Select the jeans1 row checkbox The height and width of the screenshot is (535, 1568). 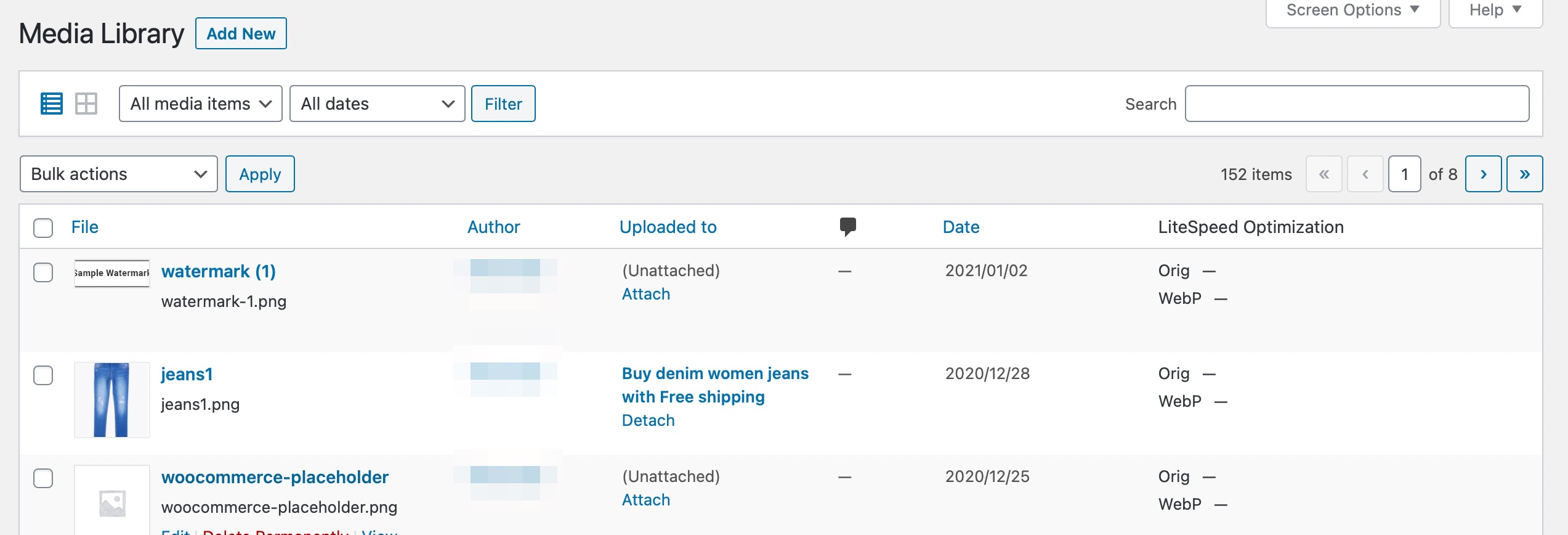[x=43, y=375]
